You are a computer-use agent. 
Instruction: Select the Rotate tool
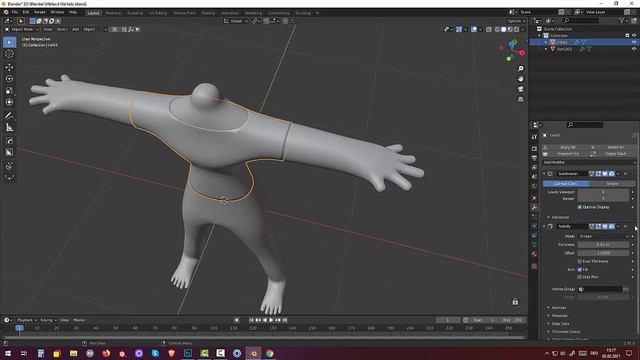pos(9,79)
